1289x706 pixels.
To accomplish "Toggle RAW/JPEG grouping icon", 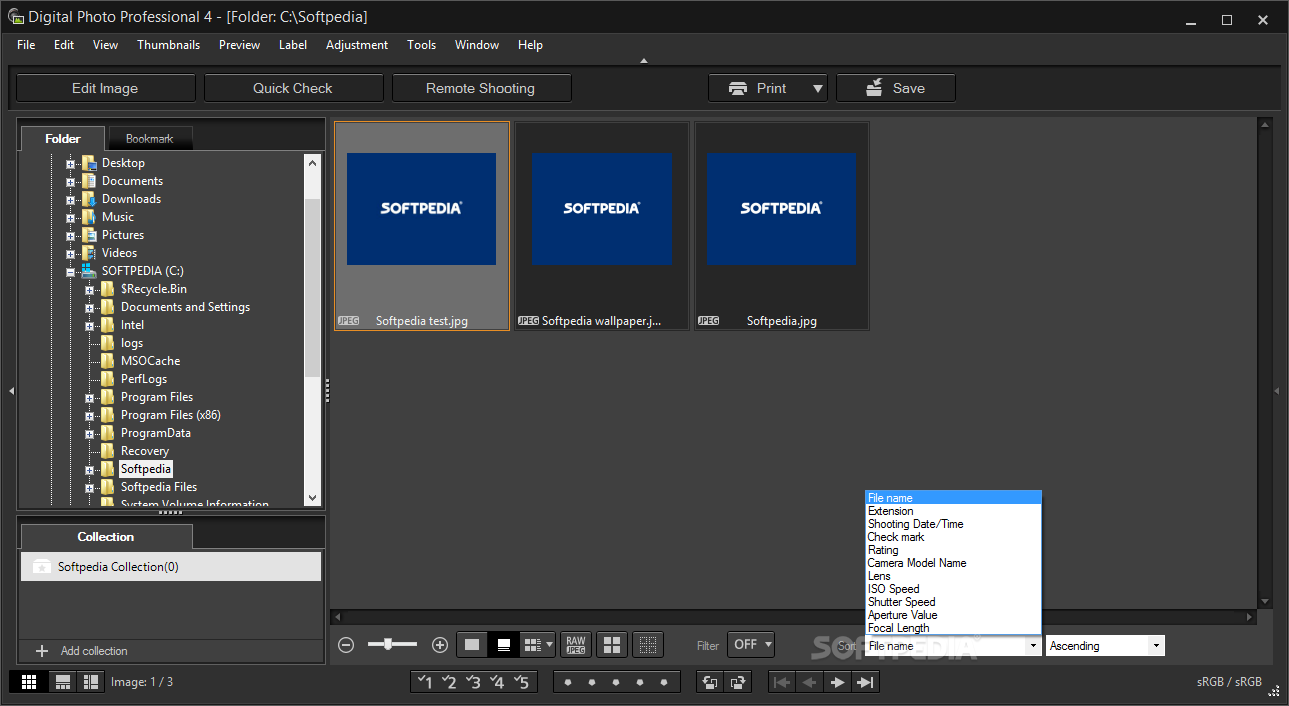I will pos(575,645).
